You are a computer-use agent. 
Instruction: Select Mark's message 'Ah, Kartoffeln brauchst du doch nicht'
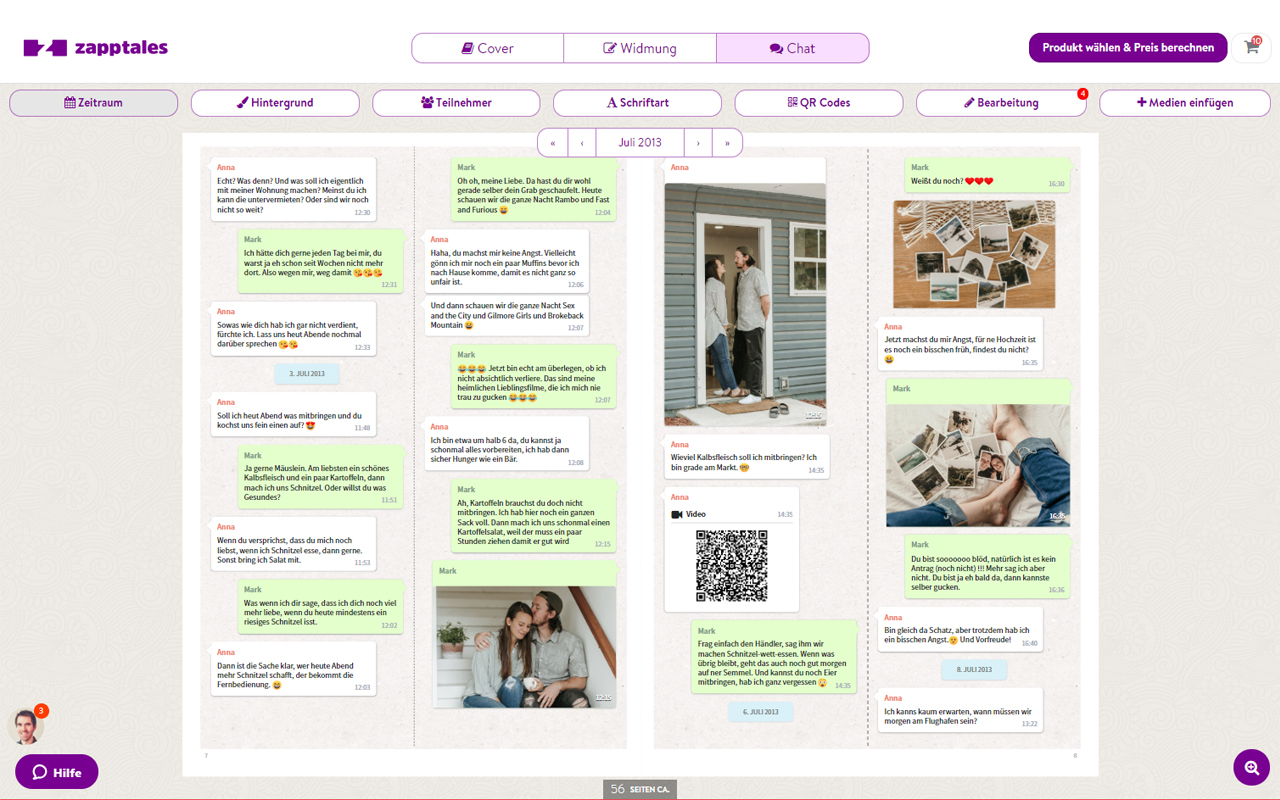[534, 516]
